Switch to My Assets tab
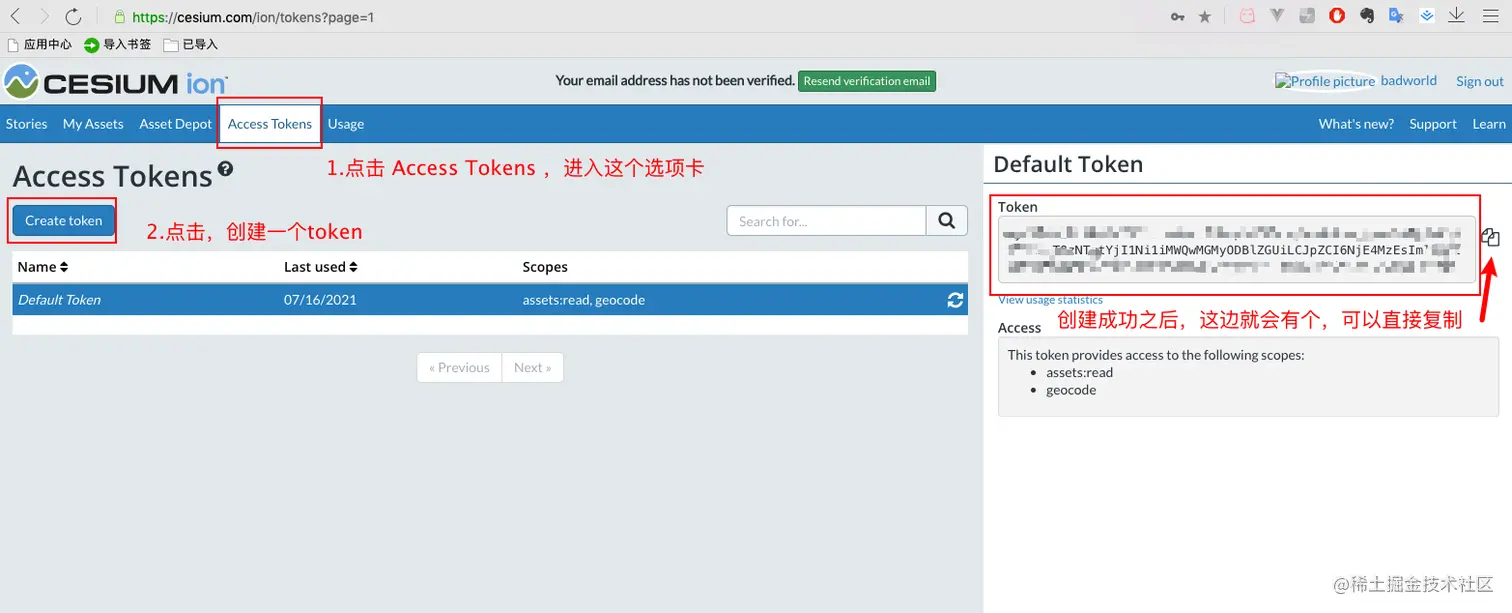Image resolution: width=1512 pixels, height=613 pixels. [x=93, y=124]
